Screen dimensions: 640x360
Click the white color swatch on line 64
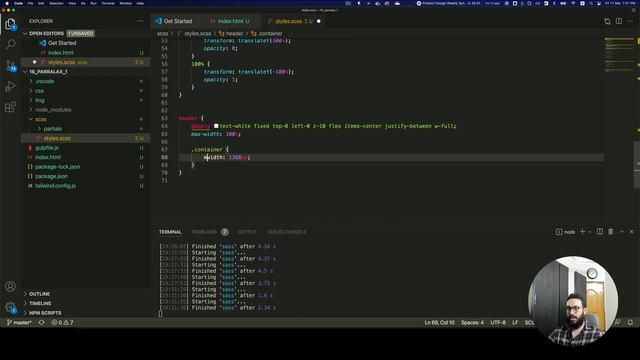pos(216,126)
